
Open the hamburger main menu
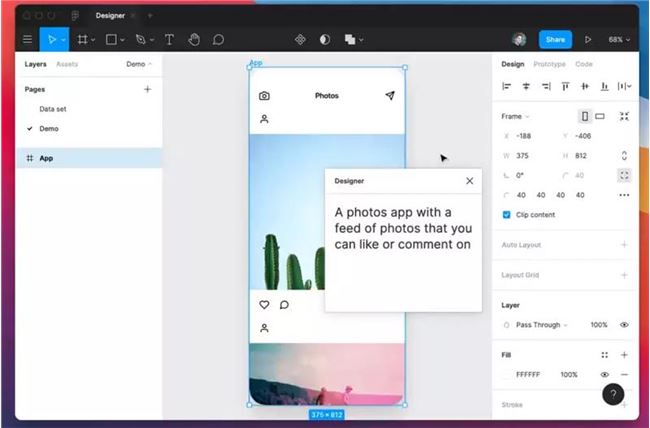coord(27,39)
